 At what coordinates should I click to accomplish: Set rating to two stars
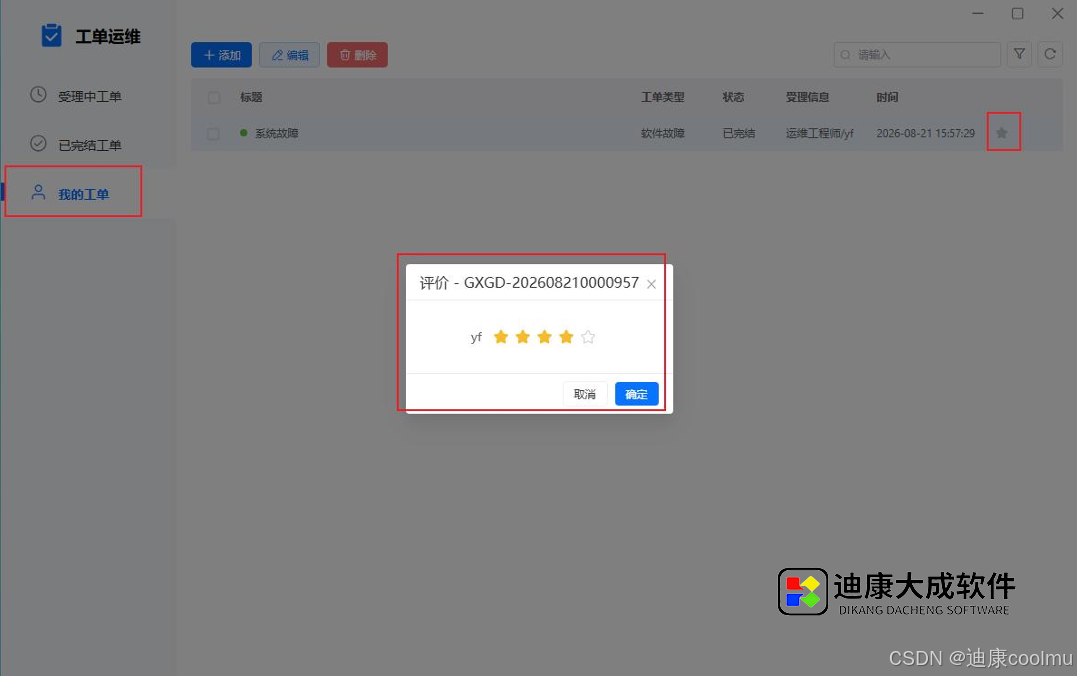[x=523, y=337]
